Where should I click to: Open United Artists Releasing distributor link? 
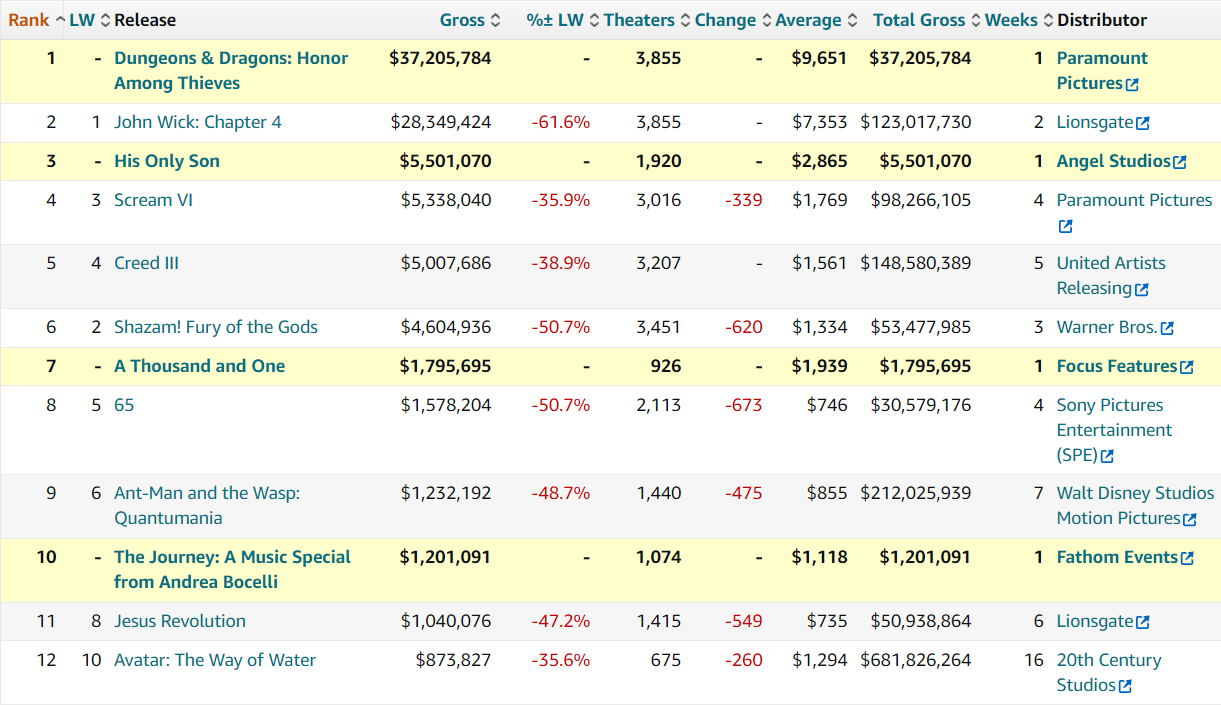pyautogui.click(x=1111, y=275)
